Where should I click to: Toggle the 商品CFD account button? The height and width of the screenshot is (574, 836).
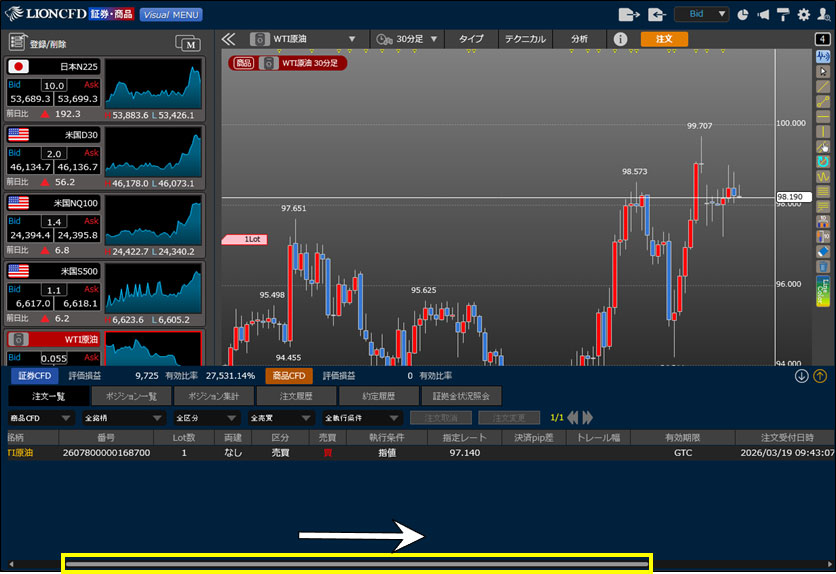(289, 376)
